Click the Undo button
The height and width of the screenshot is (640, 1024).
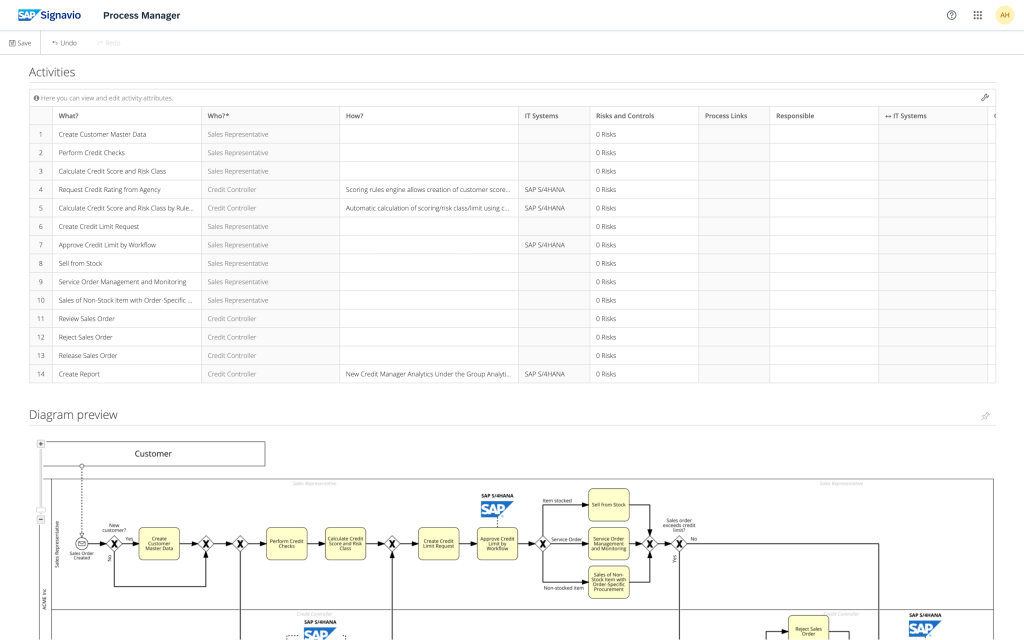(62, 43)
